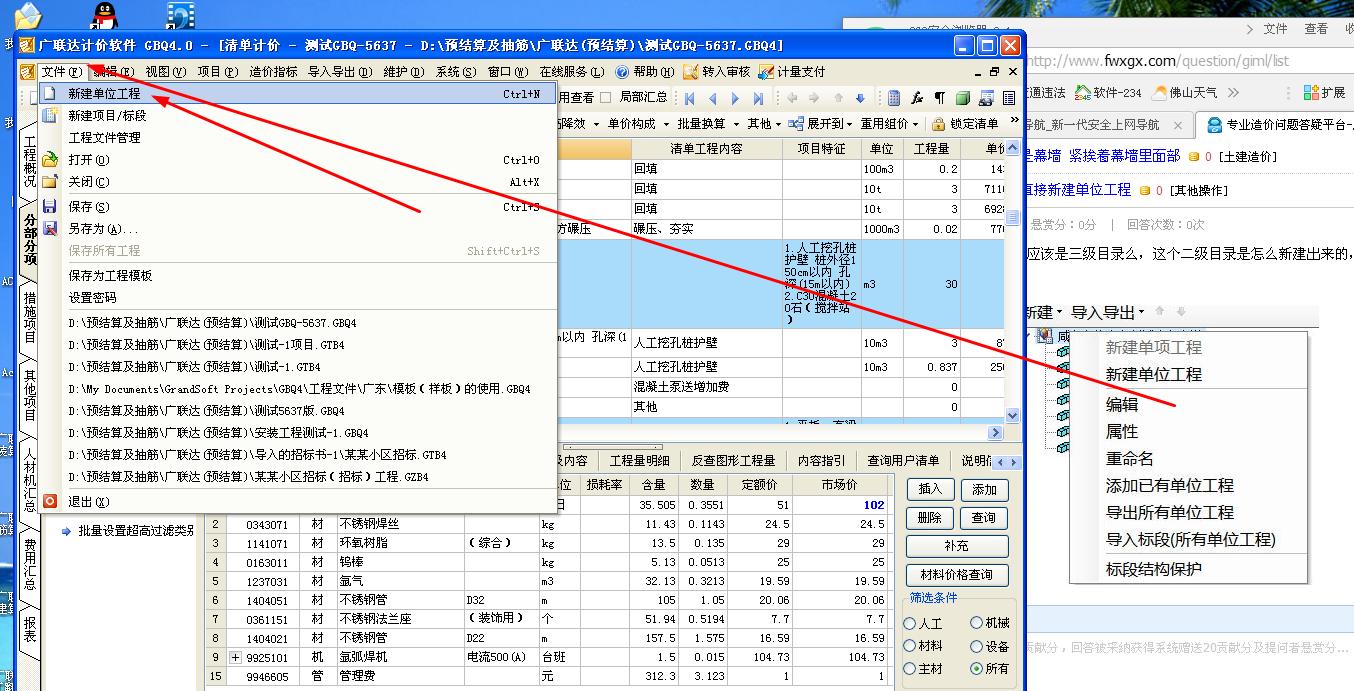Screen dimensions: 1354x691
Task: Click the film video player desktop icon
Action: 181,14
